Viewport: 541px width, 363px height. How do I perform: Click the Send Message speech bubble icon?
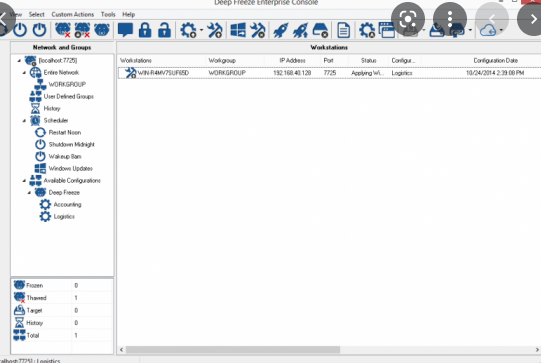[125, 30]
